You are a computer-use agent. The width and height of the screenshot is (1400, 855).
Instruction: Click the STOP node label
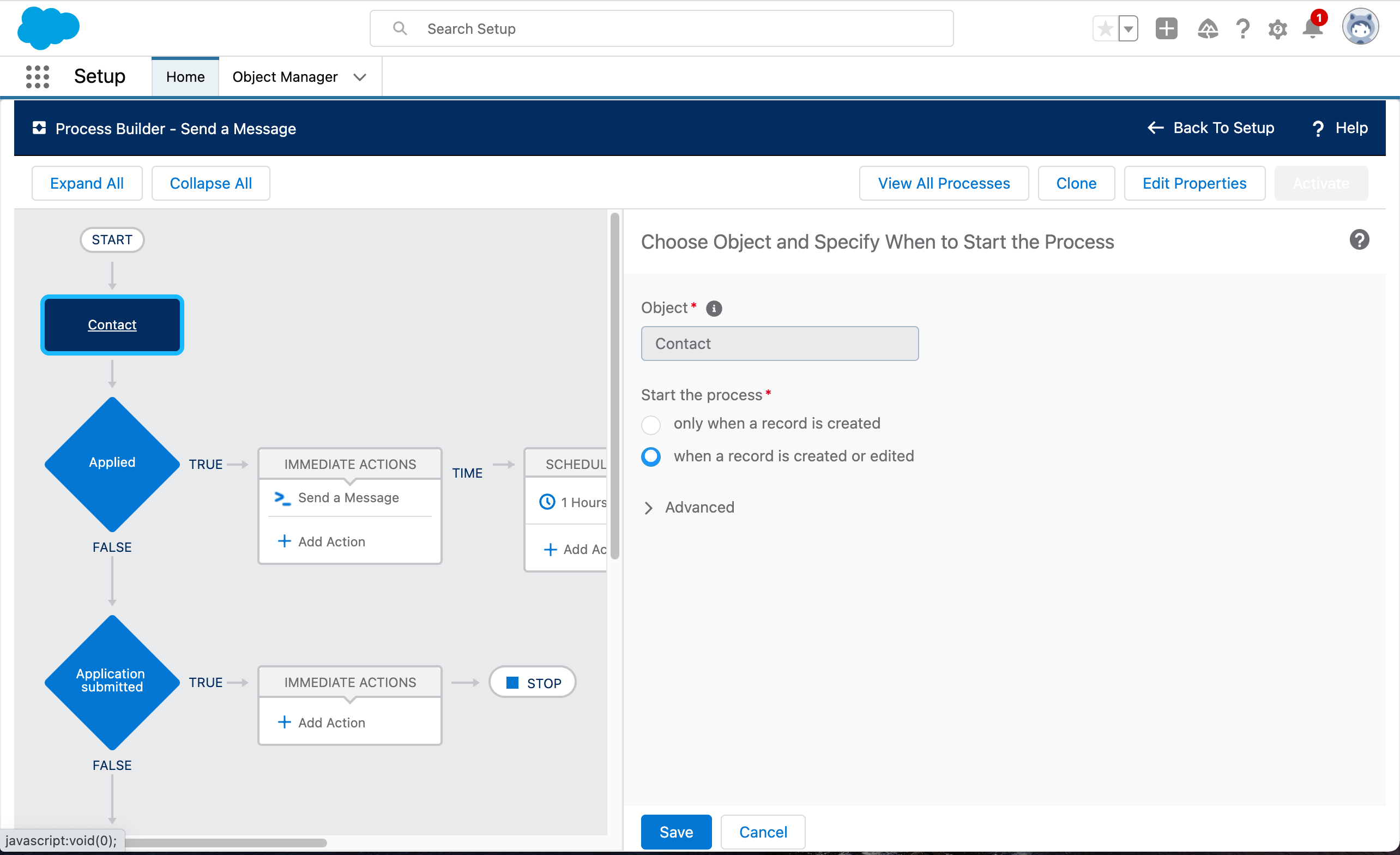click(544, 683)
